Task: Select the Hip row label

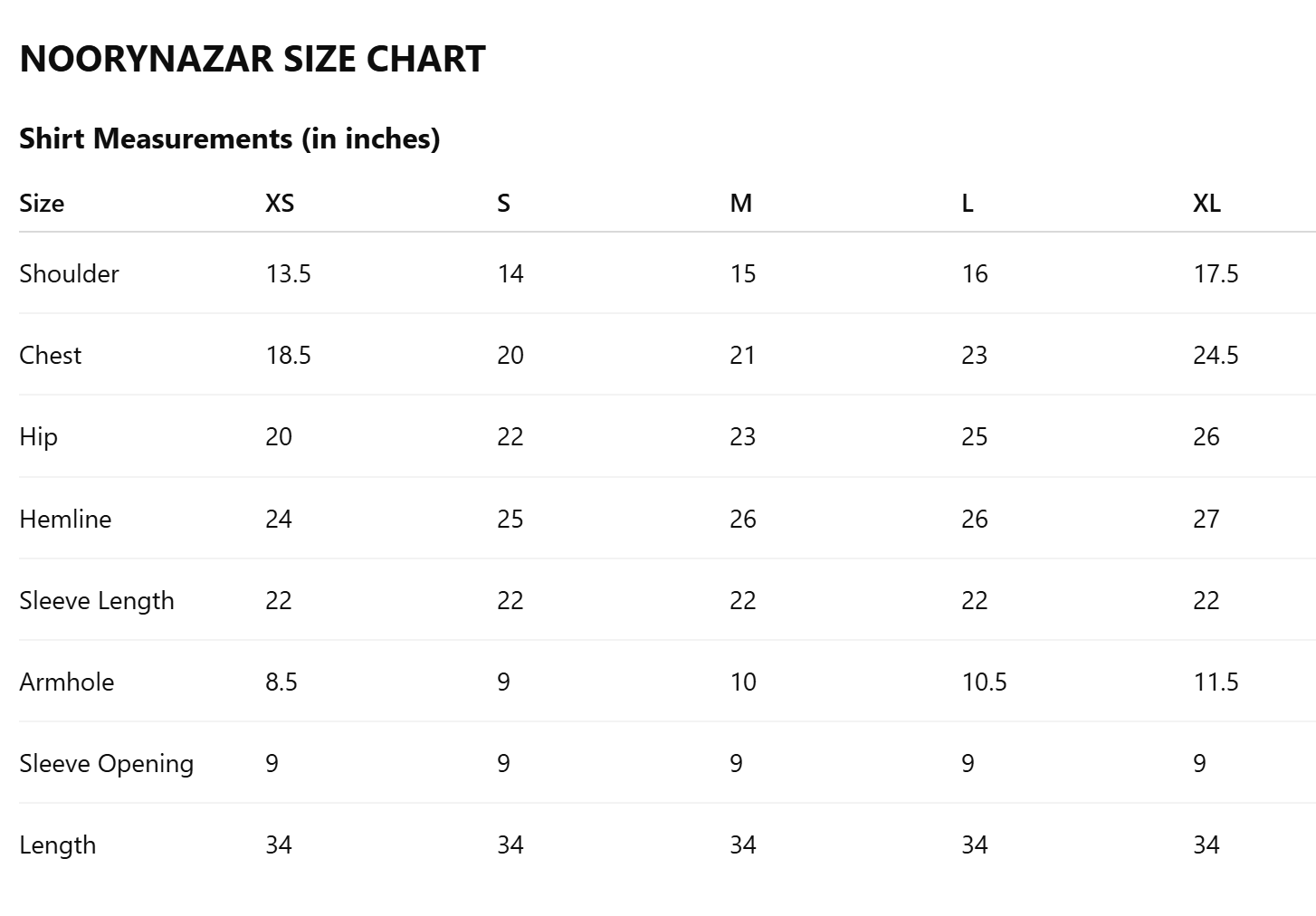Action: 38,436
